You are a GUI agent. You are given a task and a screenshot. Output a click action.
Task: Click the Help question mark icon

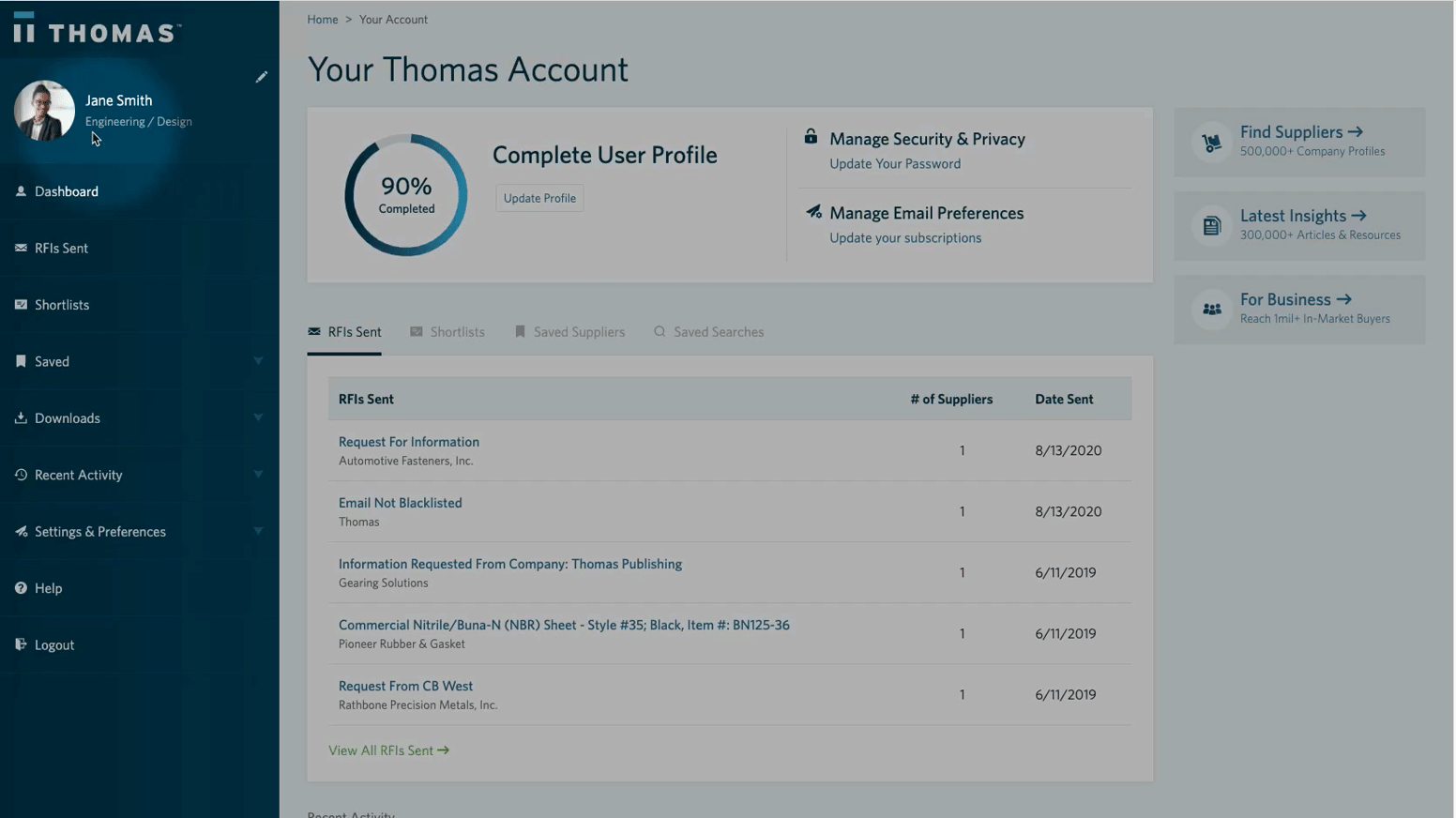[21, 588]
